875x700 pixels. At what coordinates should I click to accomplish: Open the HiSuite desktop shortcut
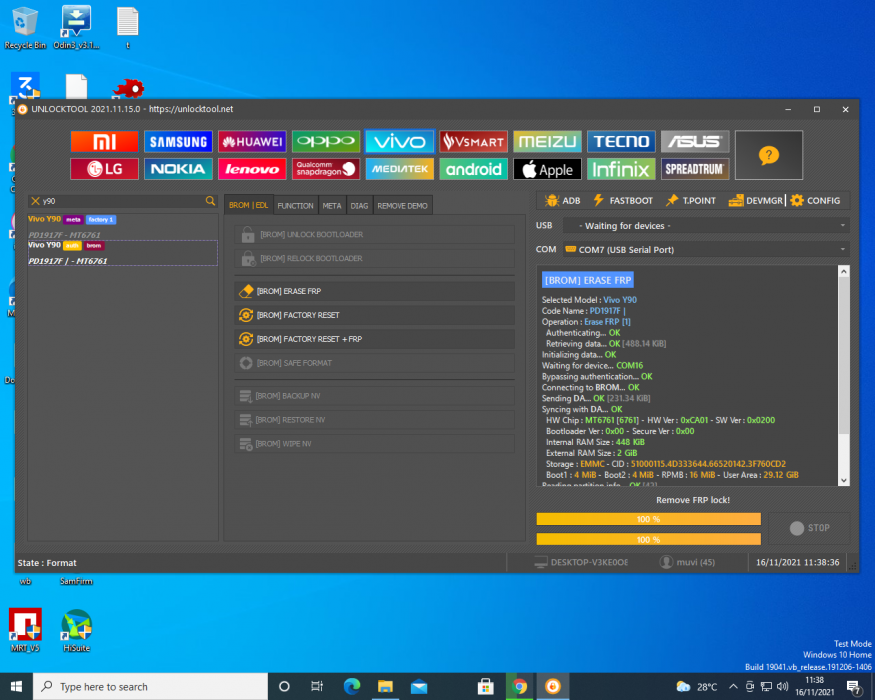(76, 630)
